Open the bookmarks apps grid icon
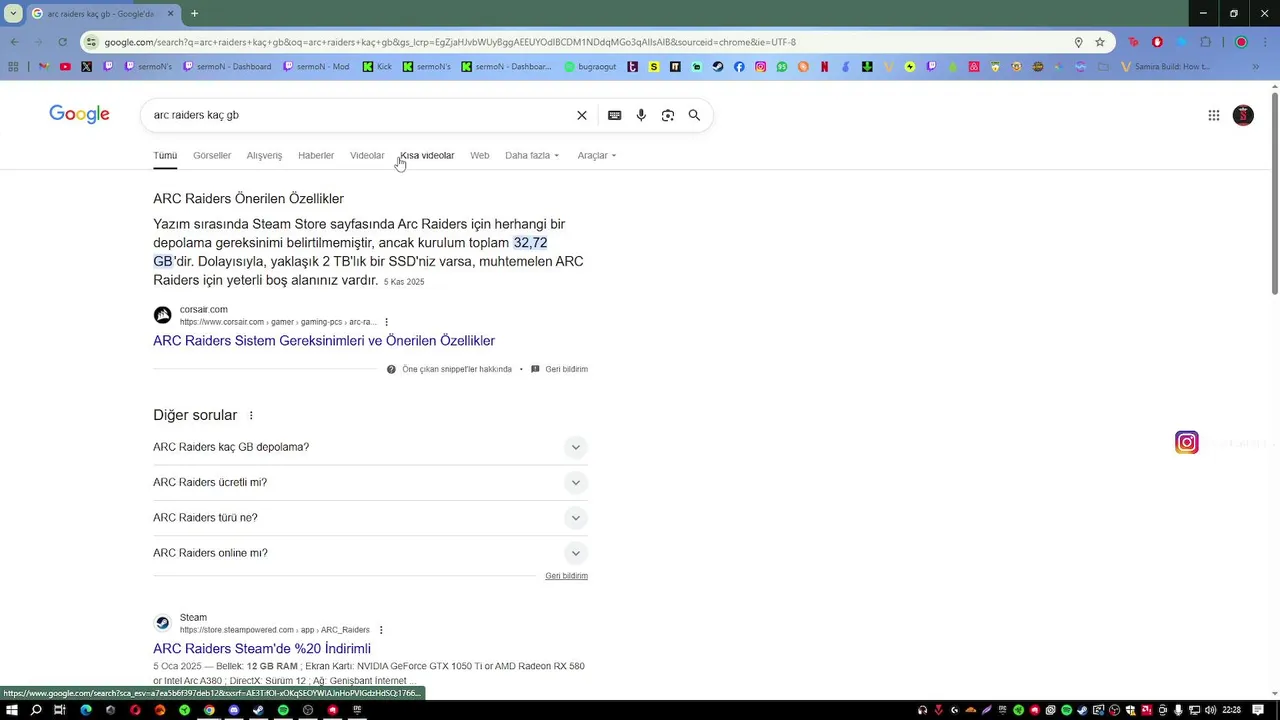The width and height of the screenshot is (1280, 720). coord(13,67)
